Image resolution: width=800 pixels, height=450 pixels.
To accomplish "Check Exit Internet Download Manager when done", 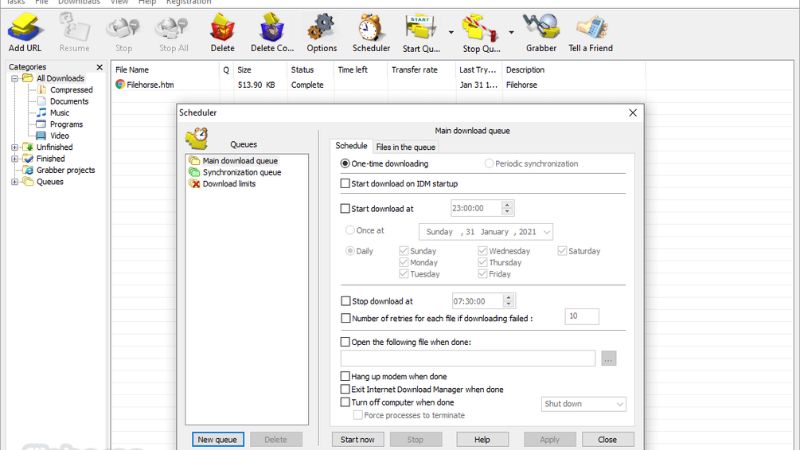I will click(345, 389).
